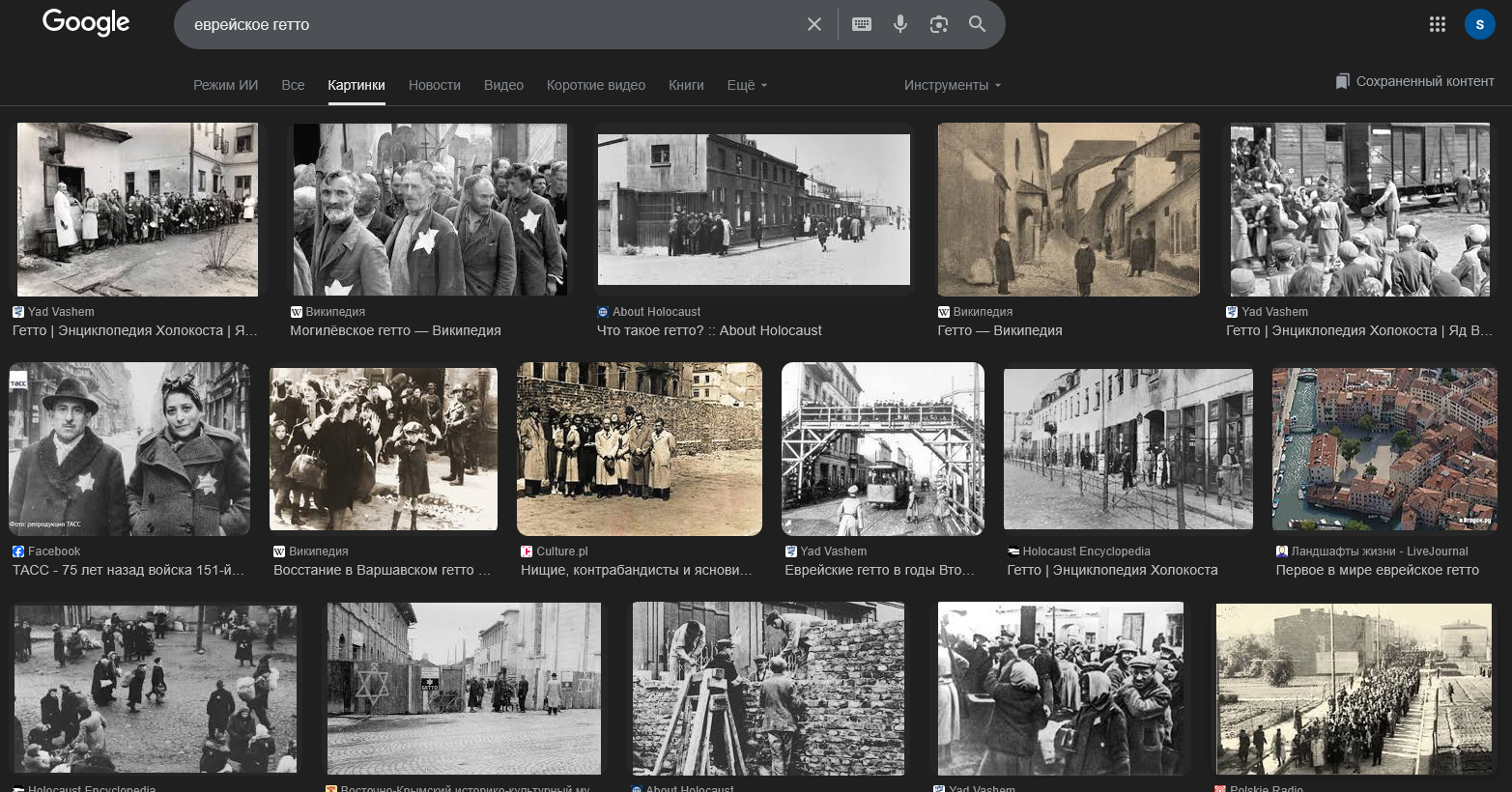
Task: Clear the search query with X icon
Action: coord(814,24)
